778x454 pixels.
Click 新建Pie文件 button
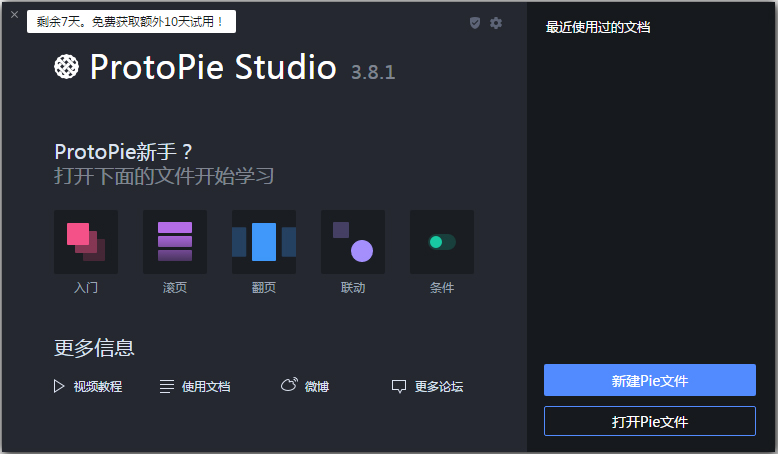[x=649, y=380]
